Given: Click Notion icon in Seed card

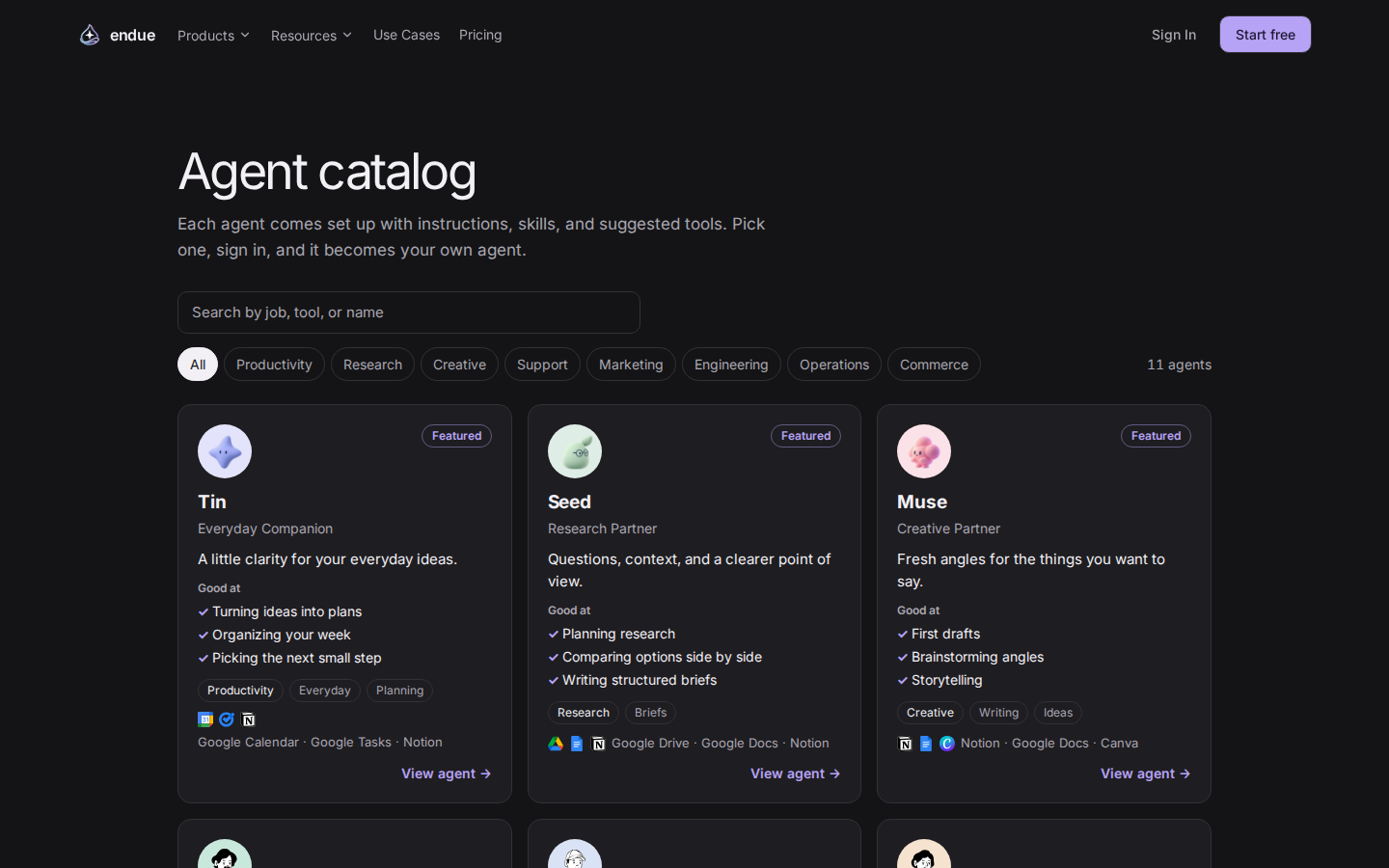Looking at the screenshot, I should tap(598, 744).
